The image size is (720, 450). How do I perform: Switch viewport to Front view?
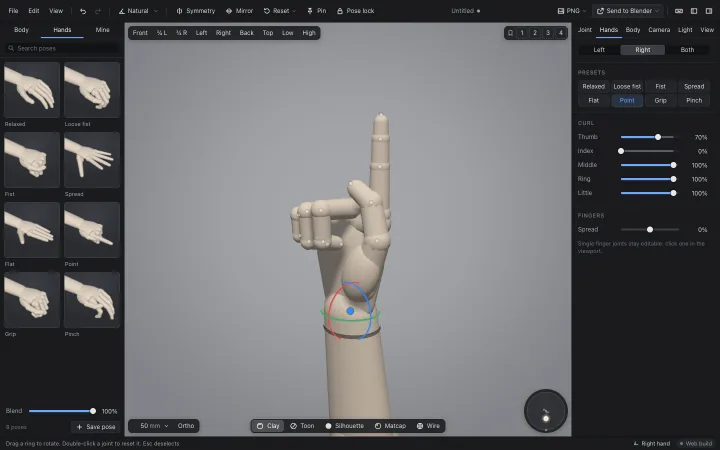coord(140,33)
